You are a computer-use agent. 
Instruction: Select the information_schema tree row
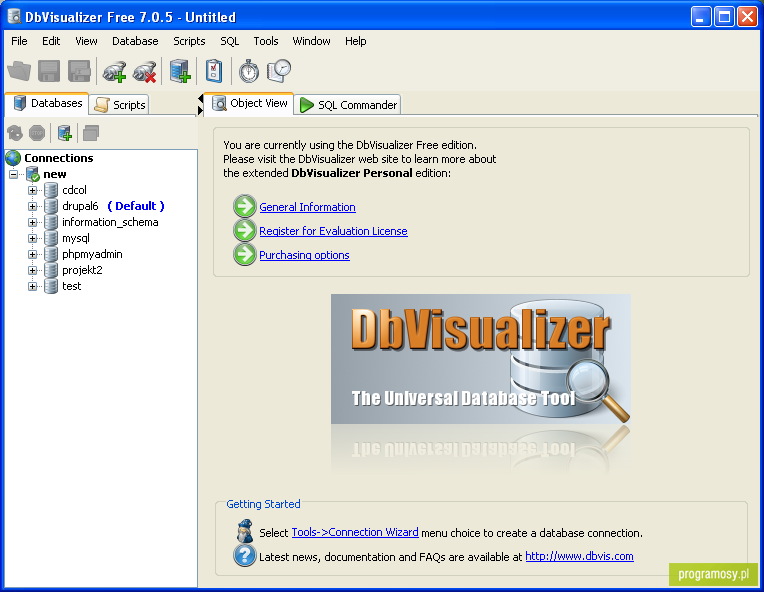point(110,222)
